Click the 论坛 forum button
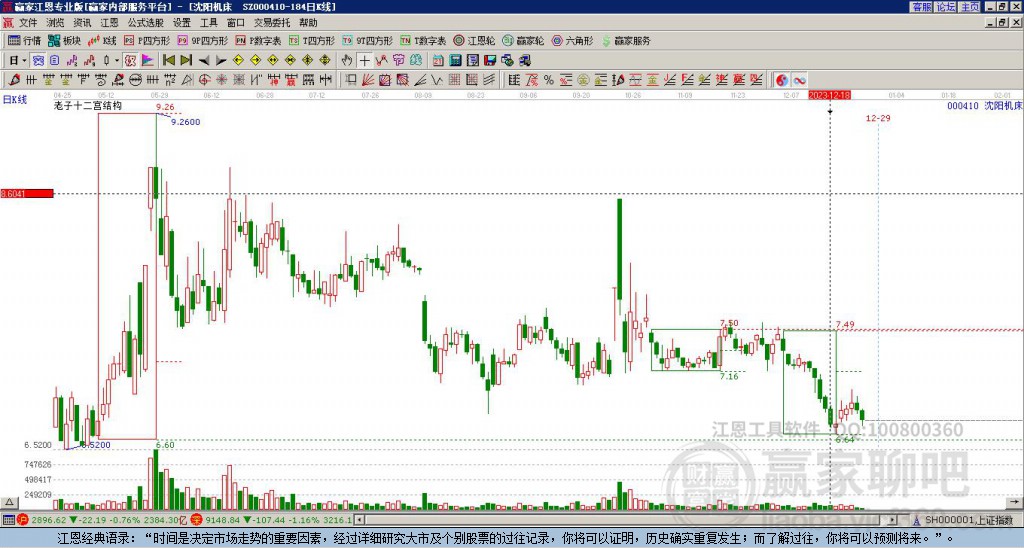The image size is (1024, 548). 946,7
